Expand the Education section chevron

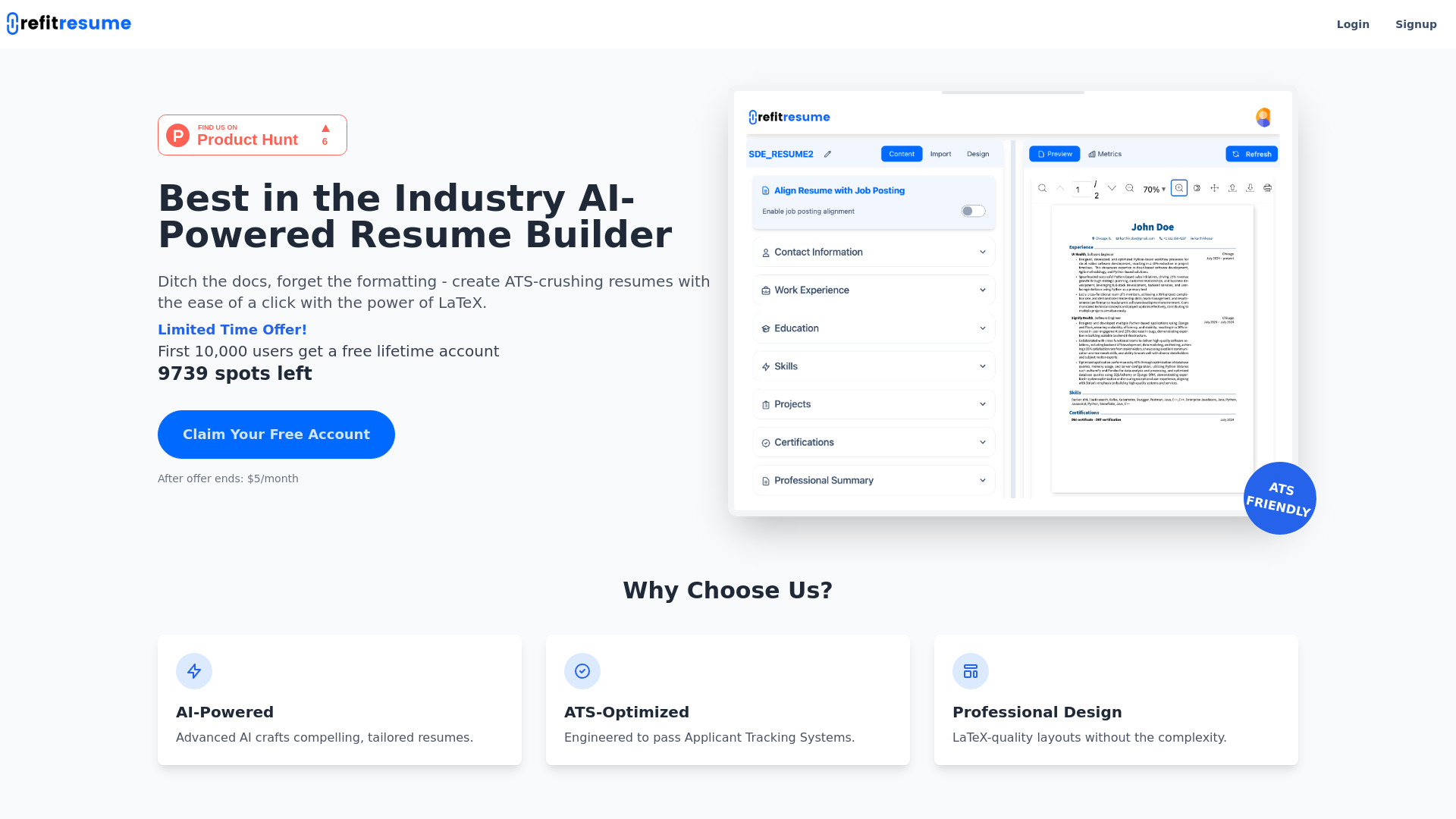[984, 328]
